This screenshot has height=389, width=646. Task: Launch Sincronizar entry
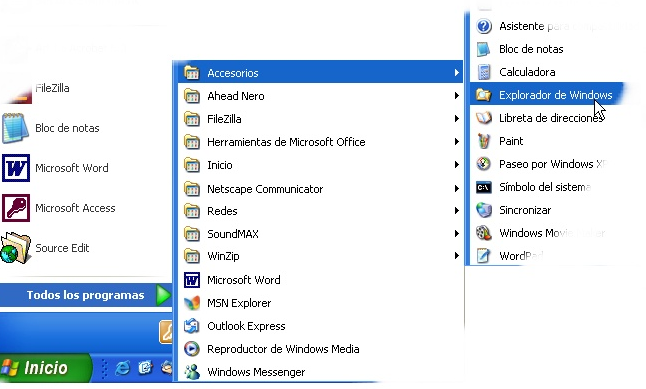[x=525, y=211]
